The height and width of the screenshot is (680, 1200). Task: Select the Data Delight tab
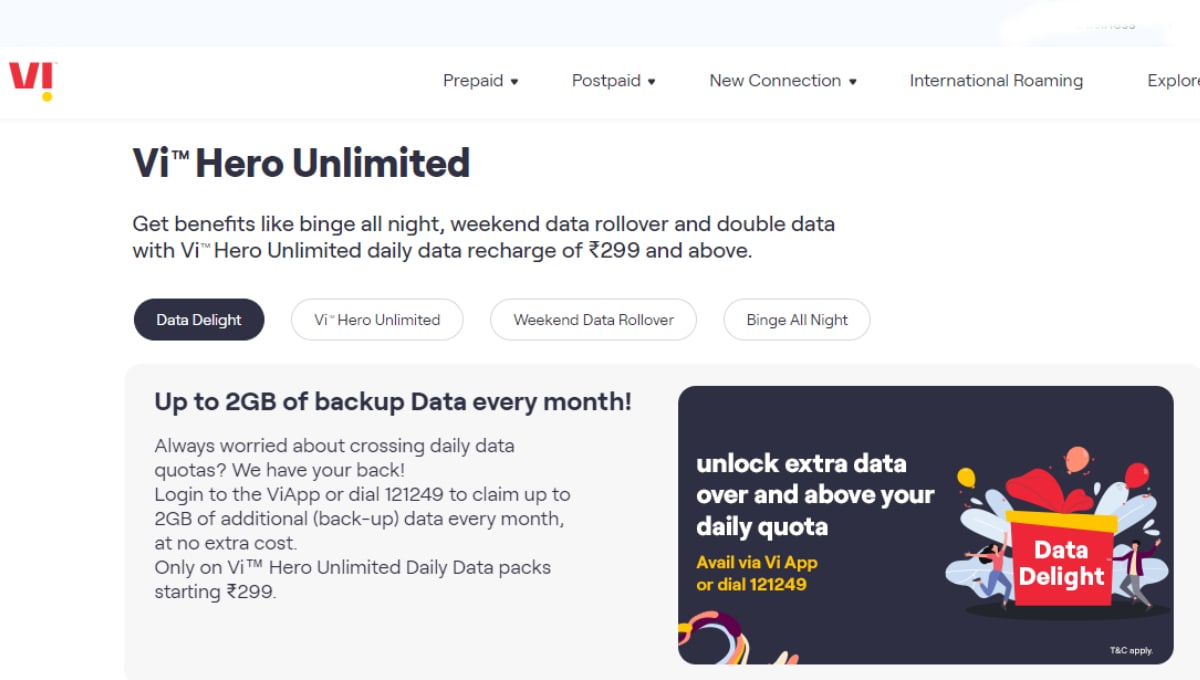coord(199,320)
